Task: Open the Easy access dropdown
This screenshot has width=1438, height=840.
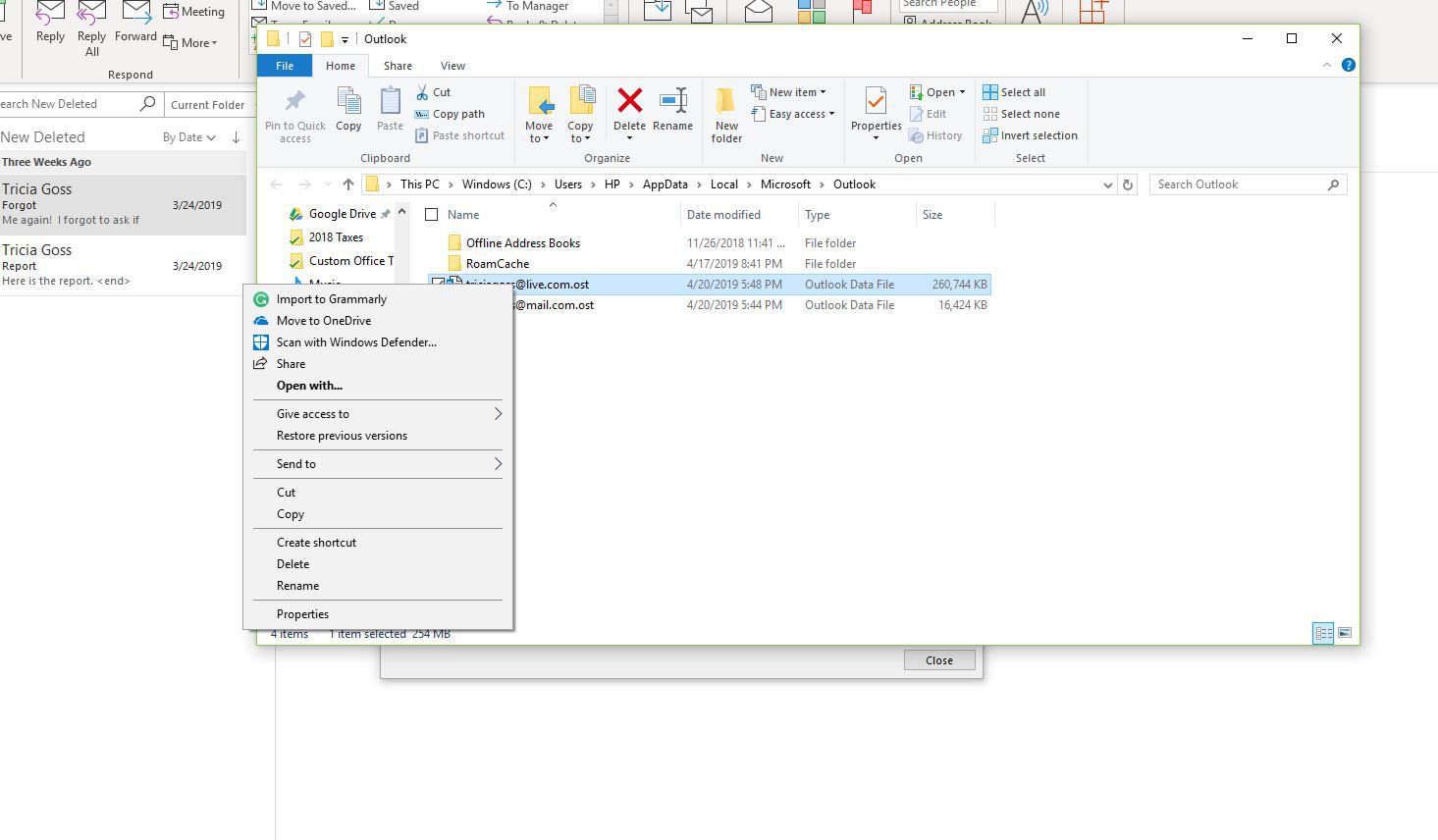Action: (x=793, y=114)
